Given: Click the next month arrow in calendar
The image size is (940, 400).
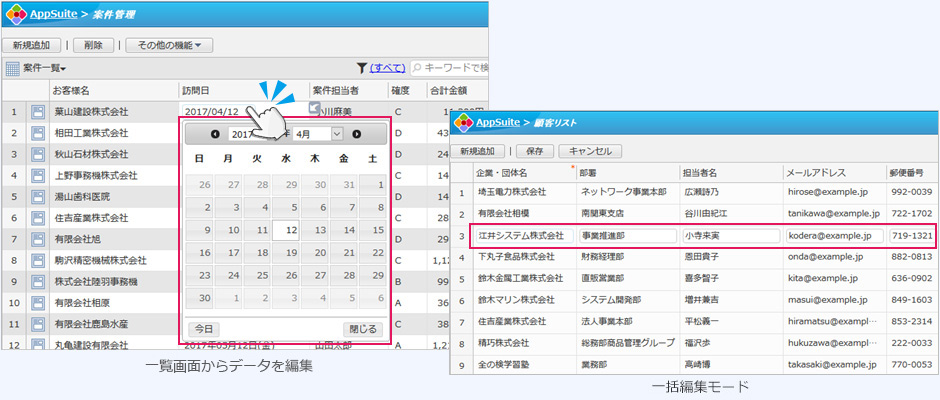Looking at the screenshot, I should pyautogui.click(x=356, y=134).
